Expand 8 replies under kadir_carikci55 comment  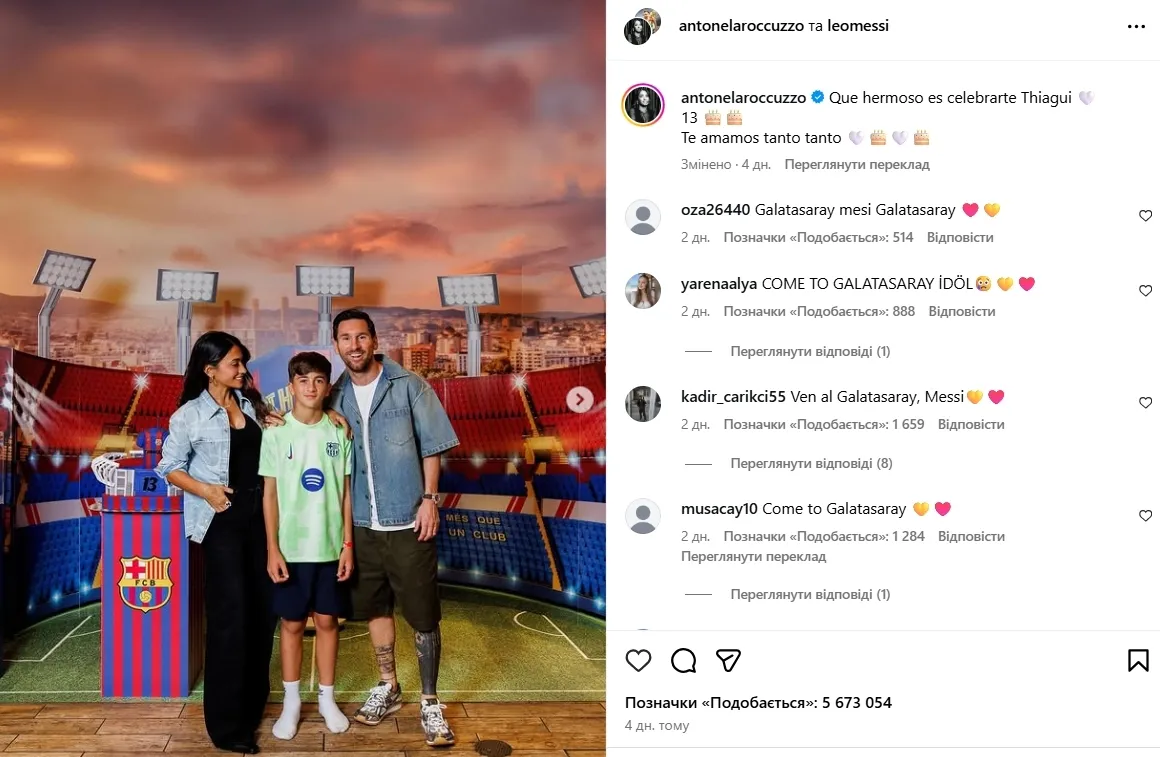(x=811, y=463)
